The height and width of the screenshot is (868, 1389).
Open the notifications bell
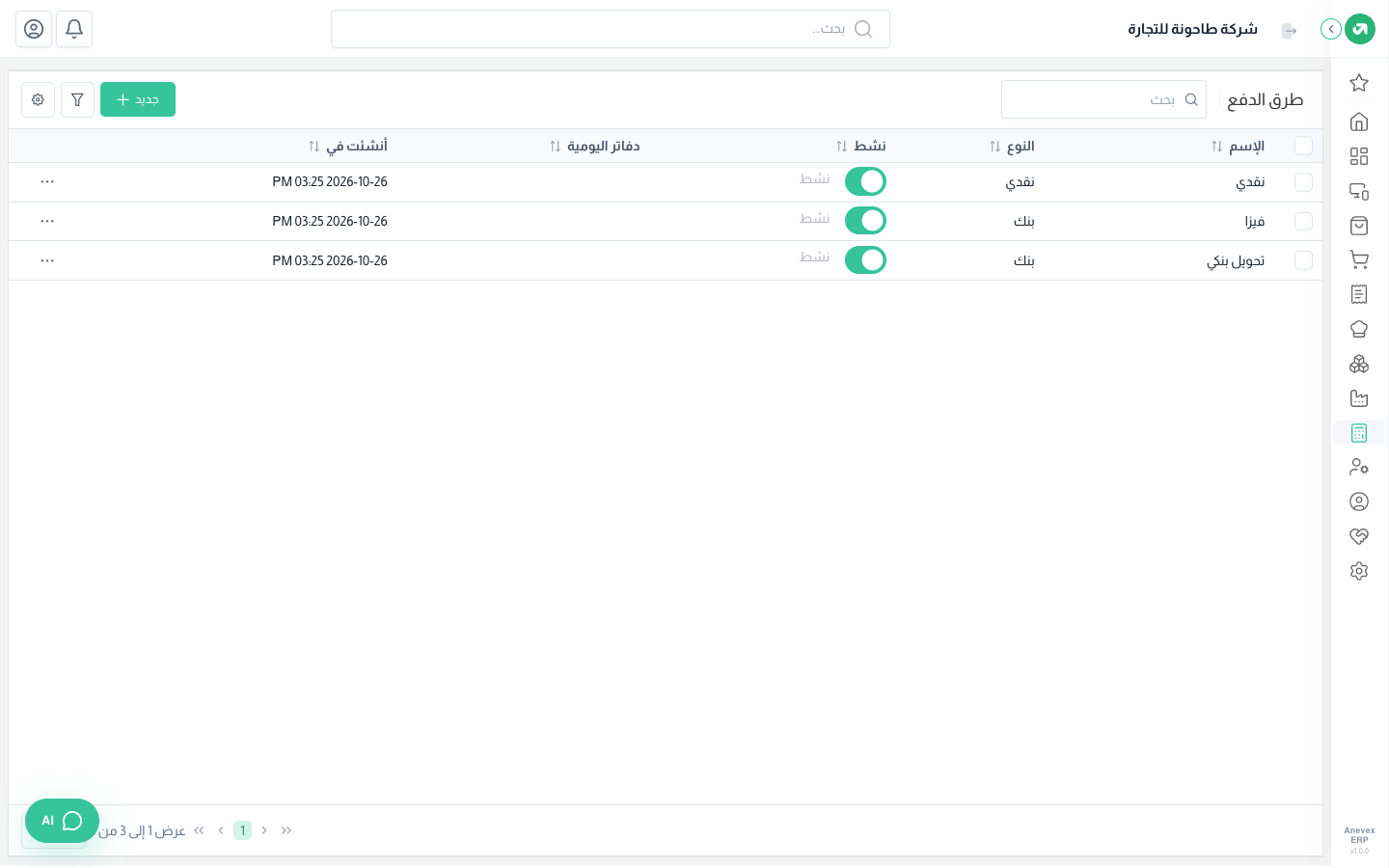(x=74, y=29)
